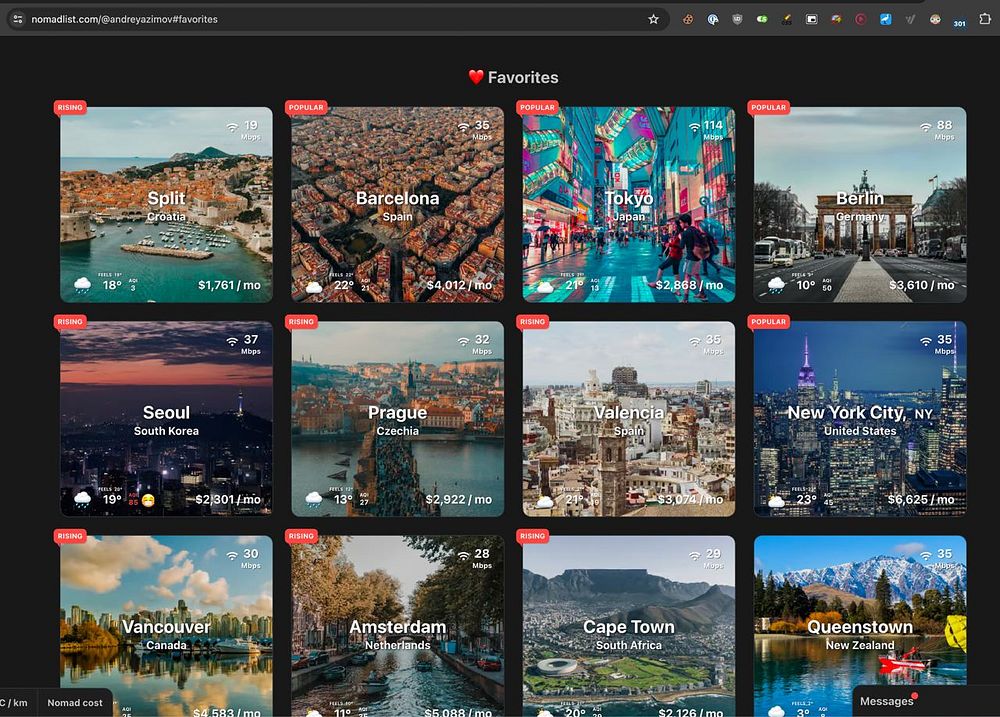Screen dimensions: 1000x717
Task: Click the RISING badge on Prague card
Action: [x=301, y=322]
